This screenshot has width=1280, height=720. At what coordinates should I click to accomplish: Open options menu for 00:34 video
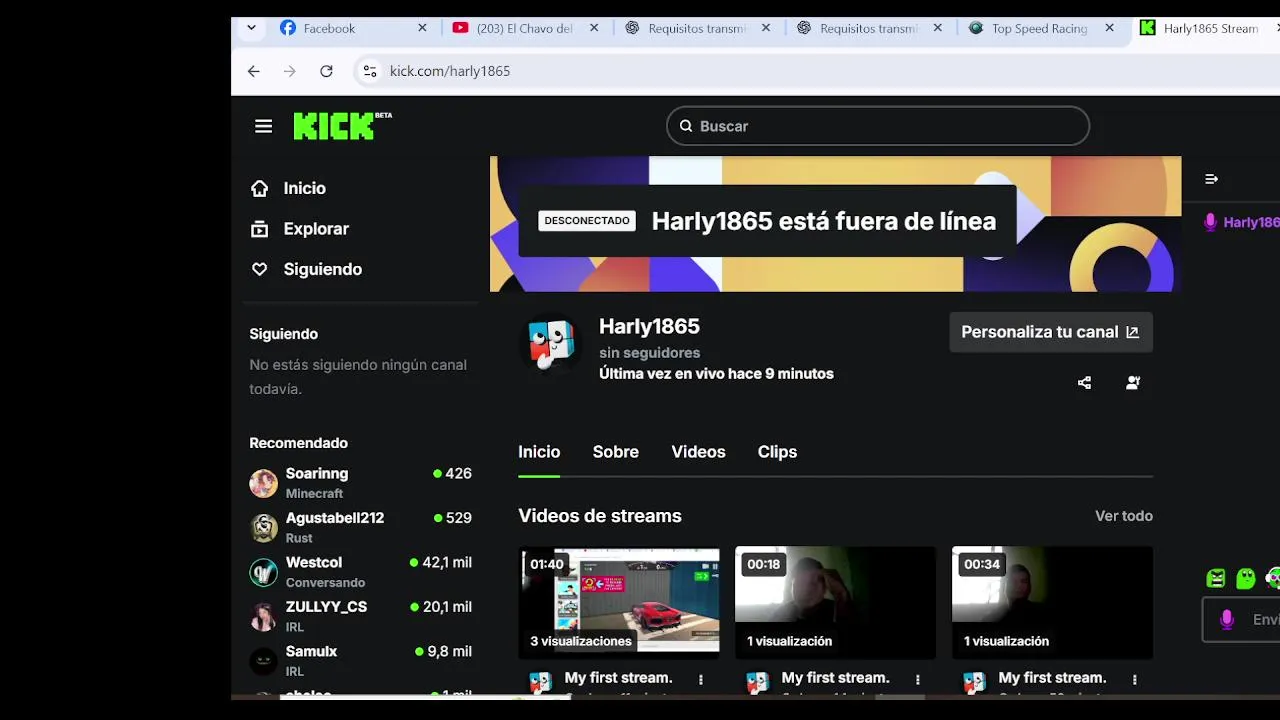coord(1135,680)
